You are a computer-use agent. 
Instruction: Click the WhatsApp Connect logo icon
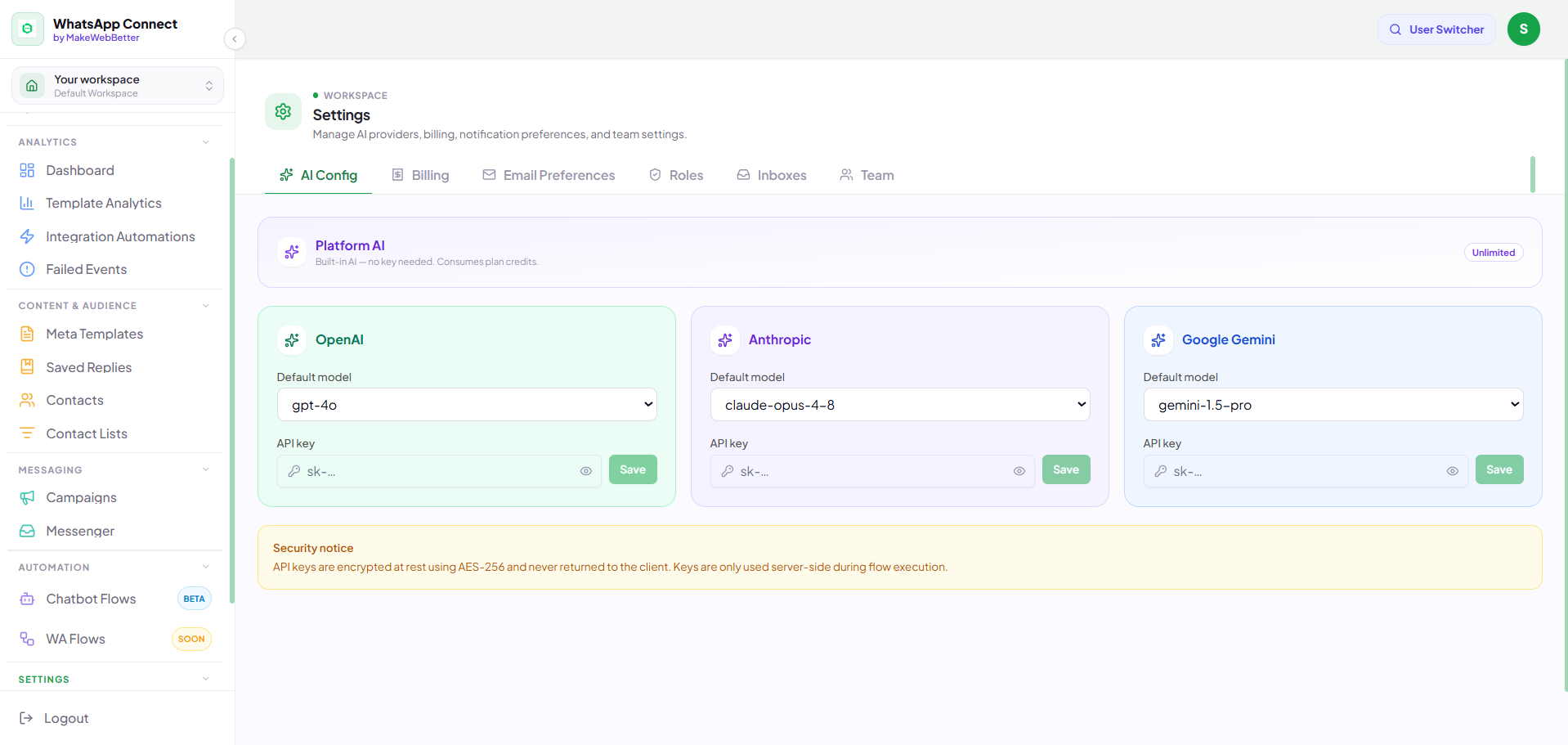coord(28,29)
